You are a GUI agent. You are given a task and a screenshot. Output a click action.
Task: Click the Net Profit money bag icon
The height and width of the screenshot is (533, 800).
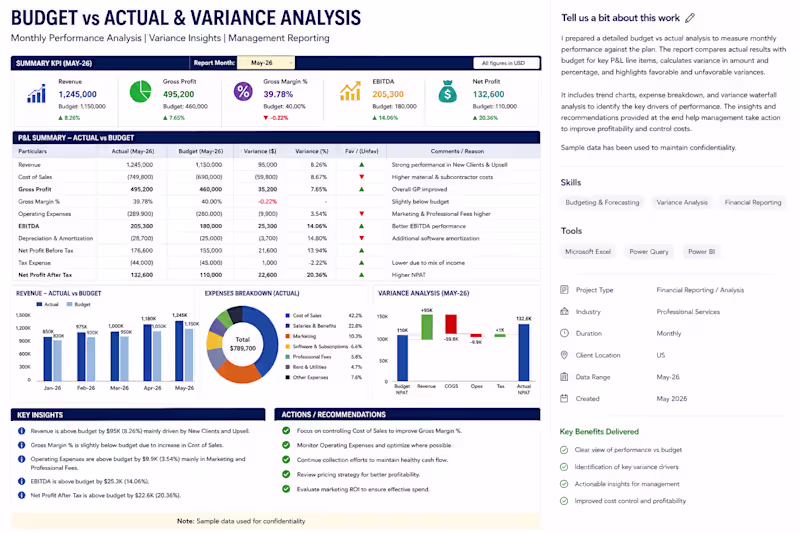(x=447, y=92)
